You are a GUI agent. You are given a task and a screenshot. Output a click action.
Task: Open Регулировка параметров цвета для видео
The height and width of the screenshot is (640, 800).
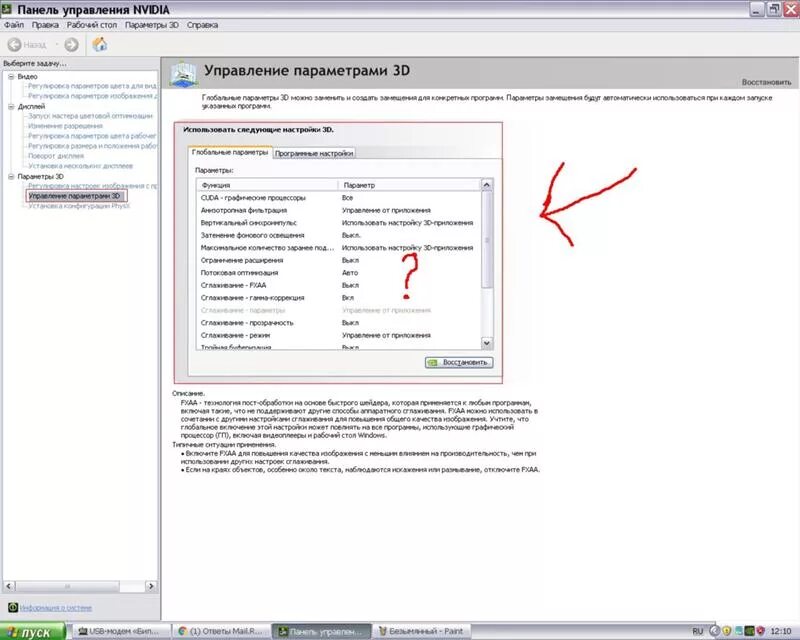(x=92, y=86)
